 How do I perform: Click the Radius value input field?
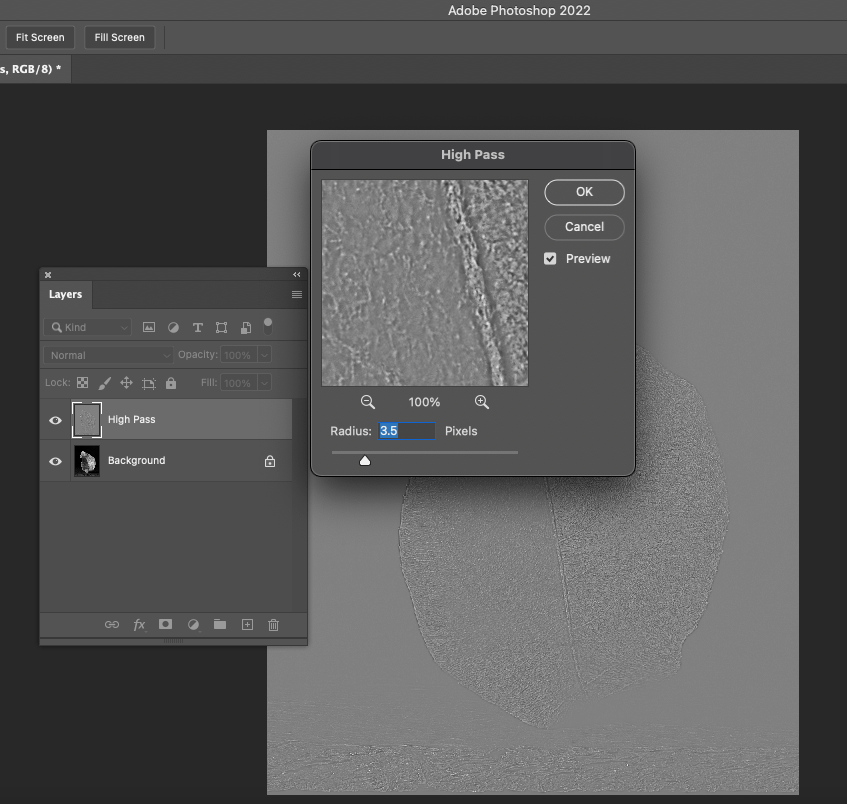[x=406, y=431]
